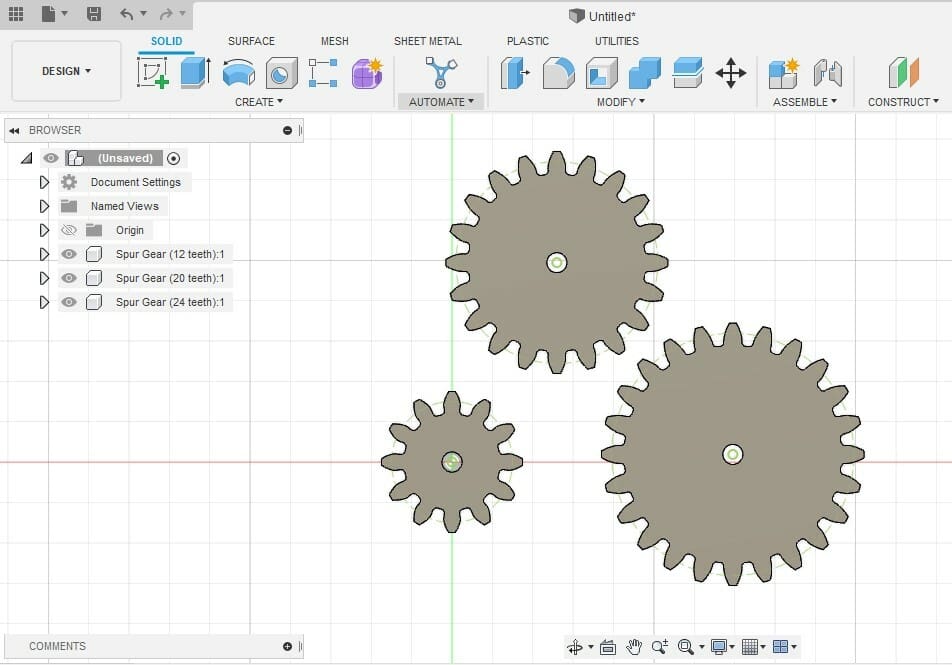This screenshot has width=952, height=665.
Task: Open the DESIGN workspace dropdown
Action: [x=66, y=71]
